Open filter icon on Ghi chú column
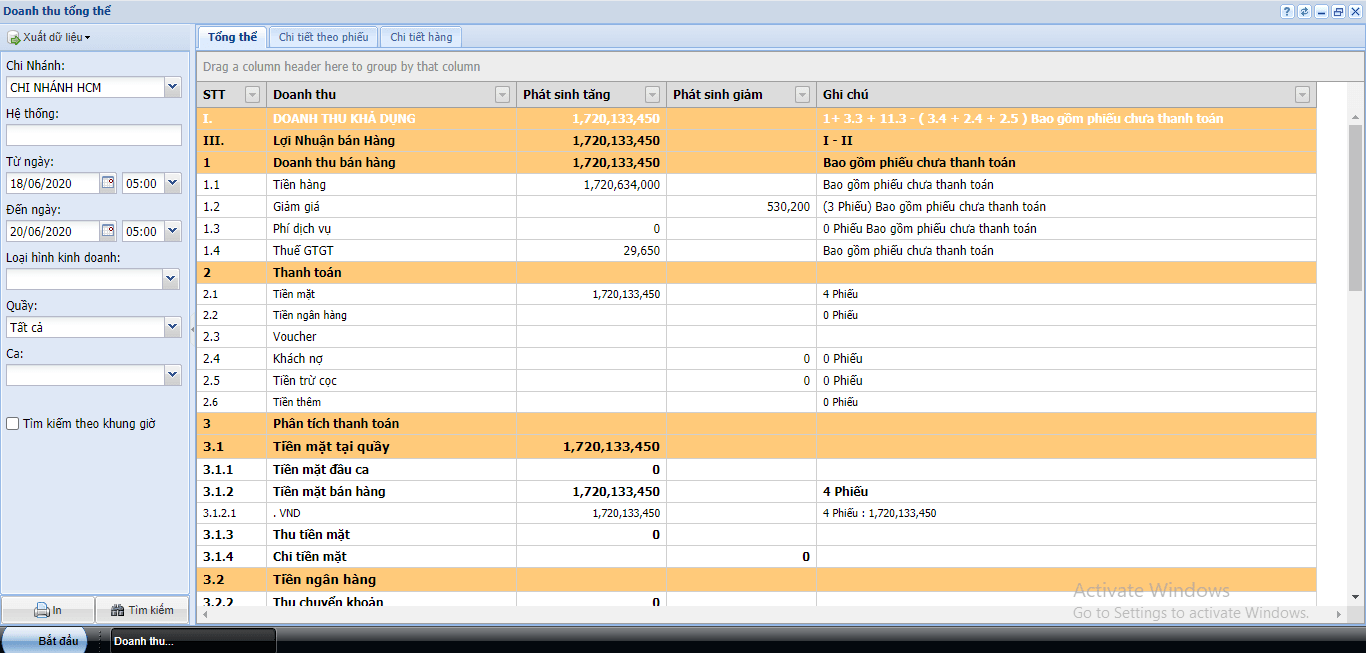The image size is (1366, 653). 1302,95
